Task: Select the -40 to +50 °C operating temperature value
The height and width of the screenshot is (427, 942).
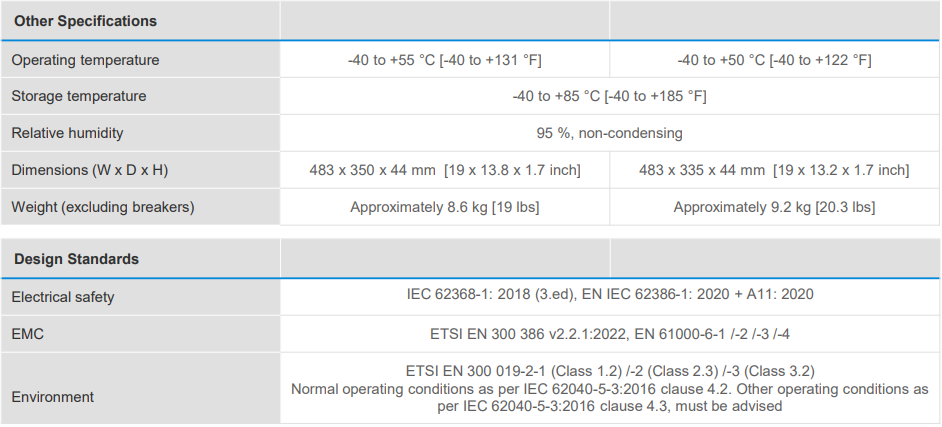Action: coord(774,60)
